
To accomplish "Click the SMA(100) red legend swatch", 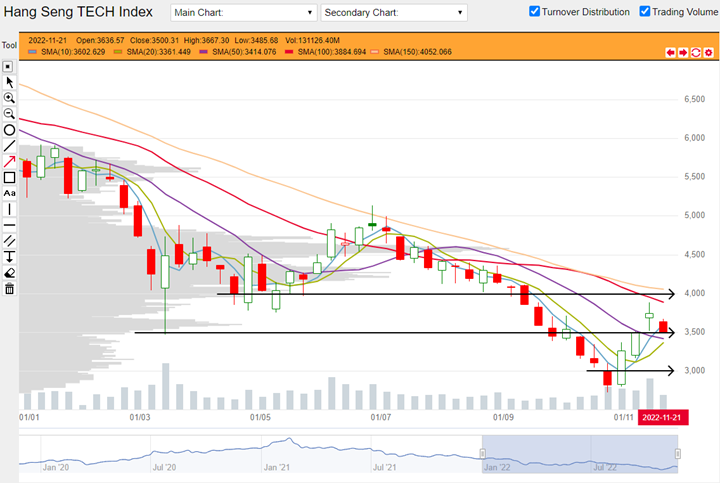I will 289,52.
